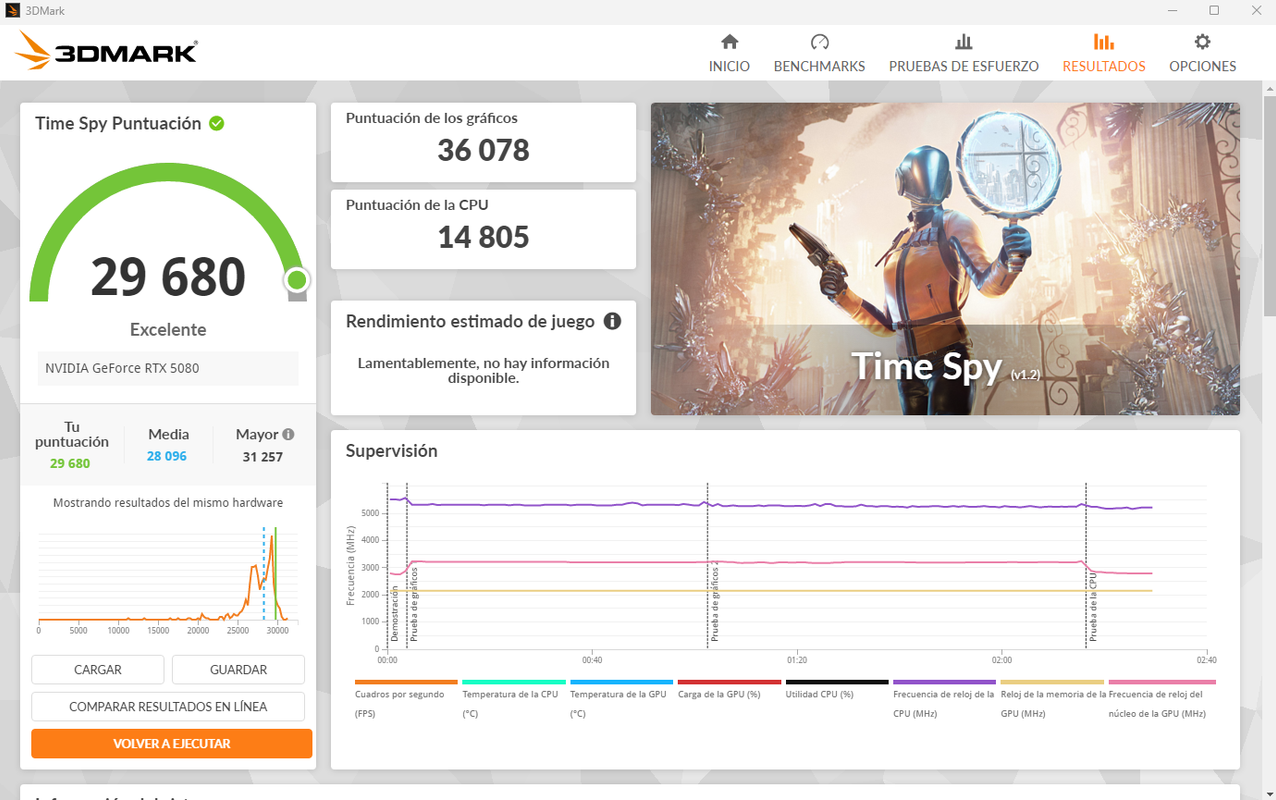1276x800 pixels.
Task: Minimize the 3DMark window
Action: 1172,10
